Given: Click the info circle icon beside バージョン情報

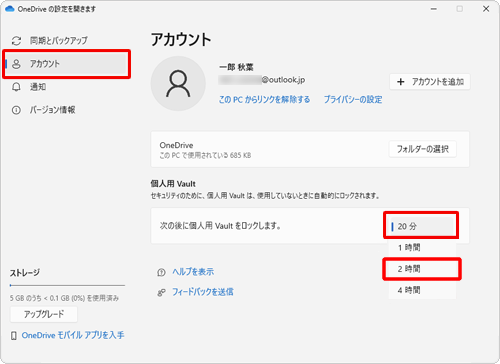Looking at the screenshot, I should point(16,110).
